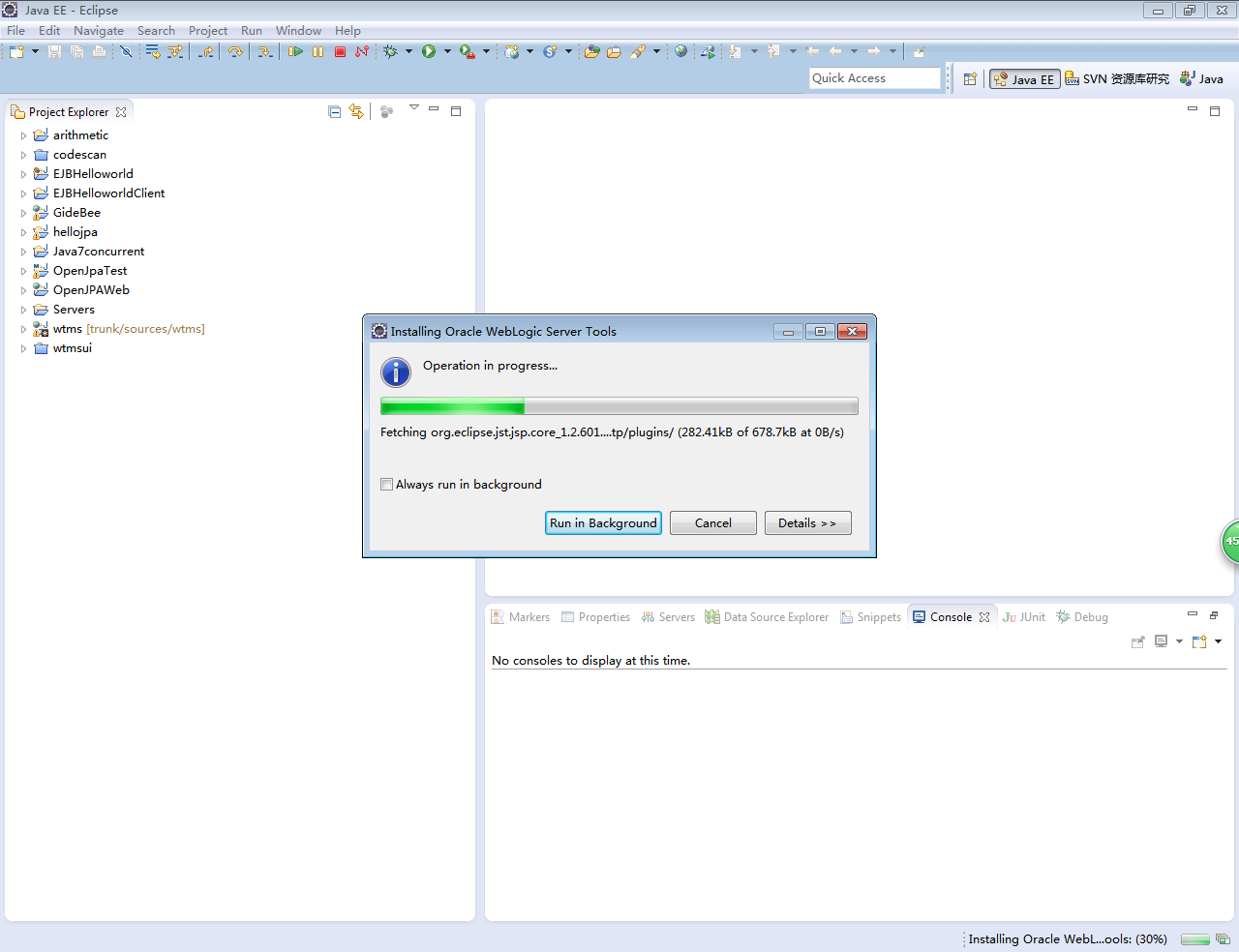
Task: Open the Window menu
Action: click(x=298, y=31)
